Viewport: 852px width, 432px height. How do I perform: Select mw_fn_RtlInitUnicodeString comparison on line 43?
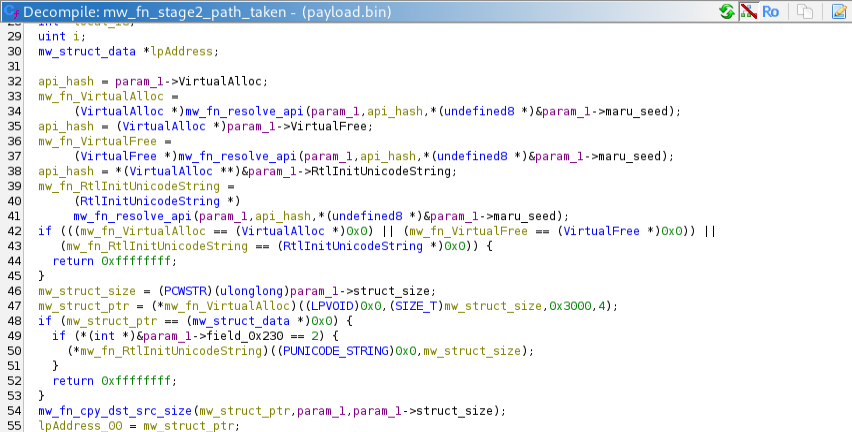[157, 246]
